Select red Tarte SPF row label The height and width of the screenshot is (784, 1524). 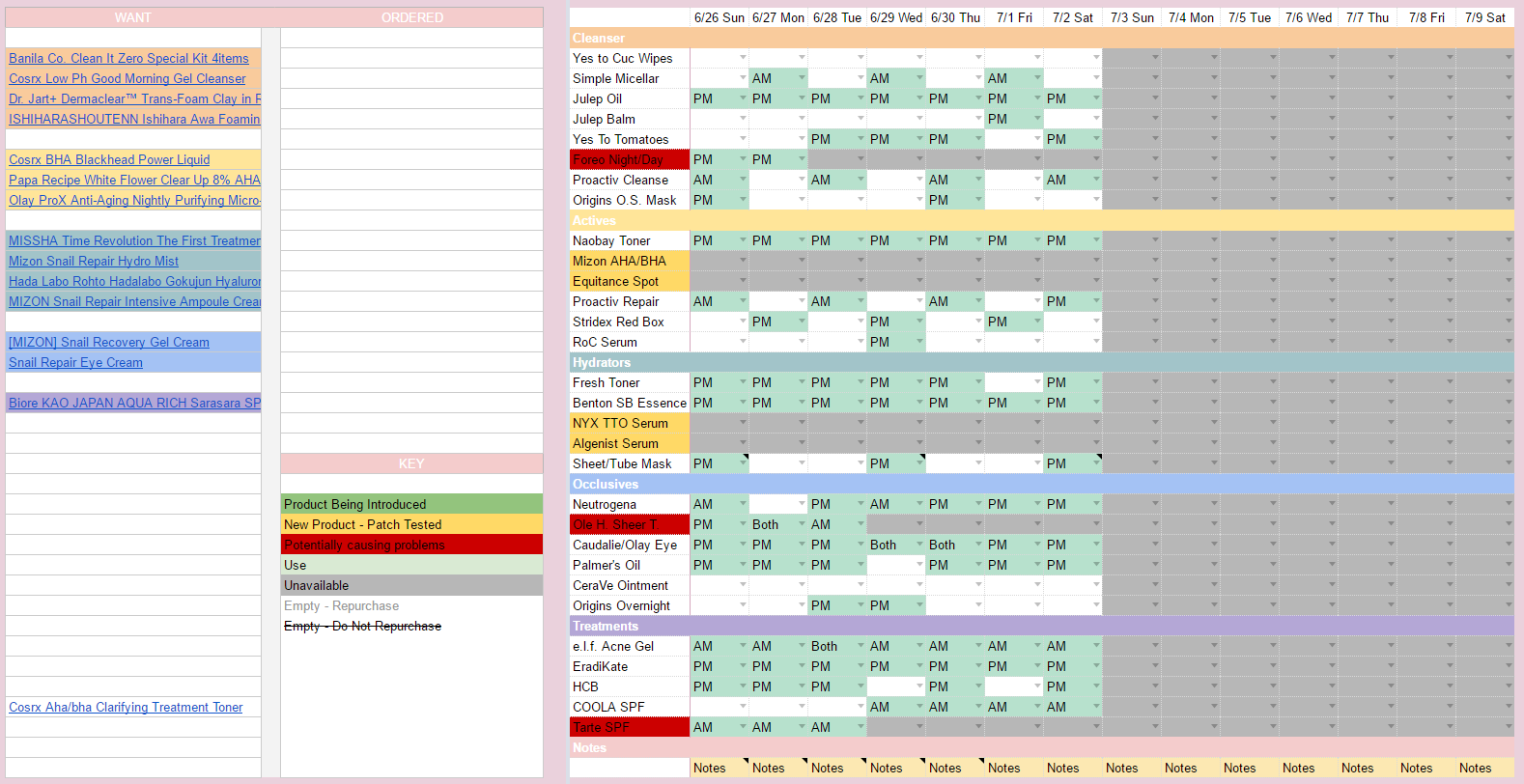[x=630, y=727]
